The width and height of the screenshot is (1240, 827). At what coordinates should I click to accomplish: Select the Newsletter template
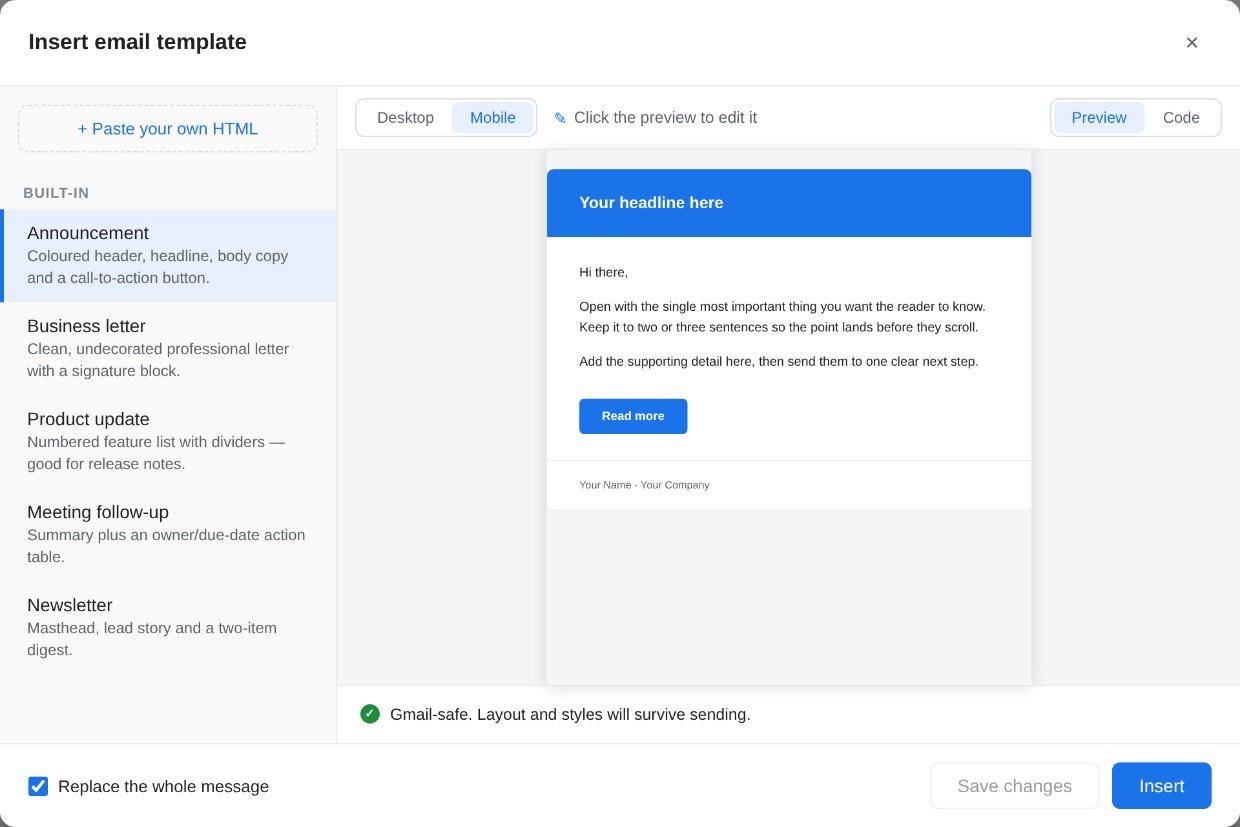click(168, 627)
